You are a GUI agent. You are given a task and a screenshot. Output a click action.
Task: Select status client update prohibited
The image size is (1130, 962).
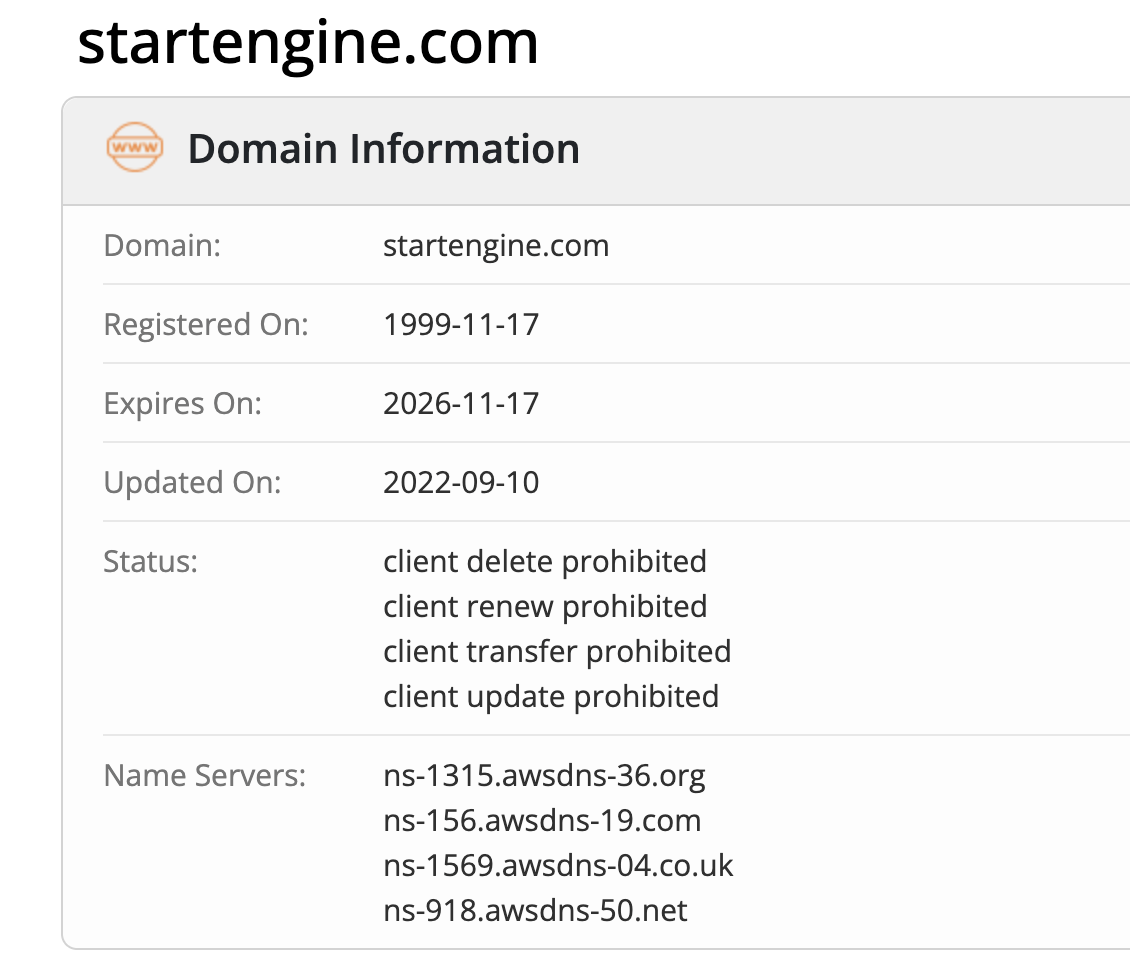pyautogui.click(x=551, y=696)
